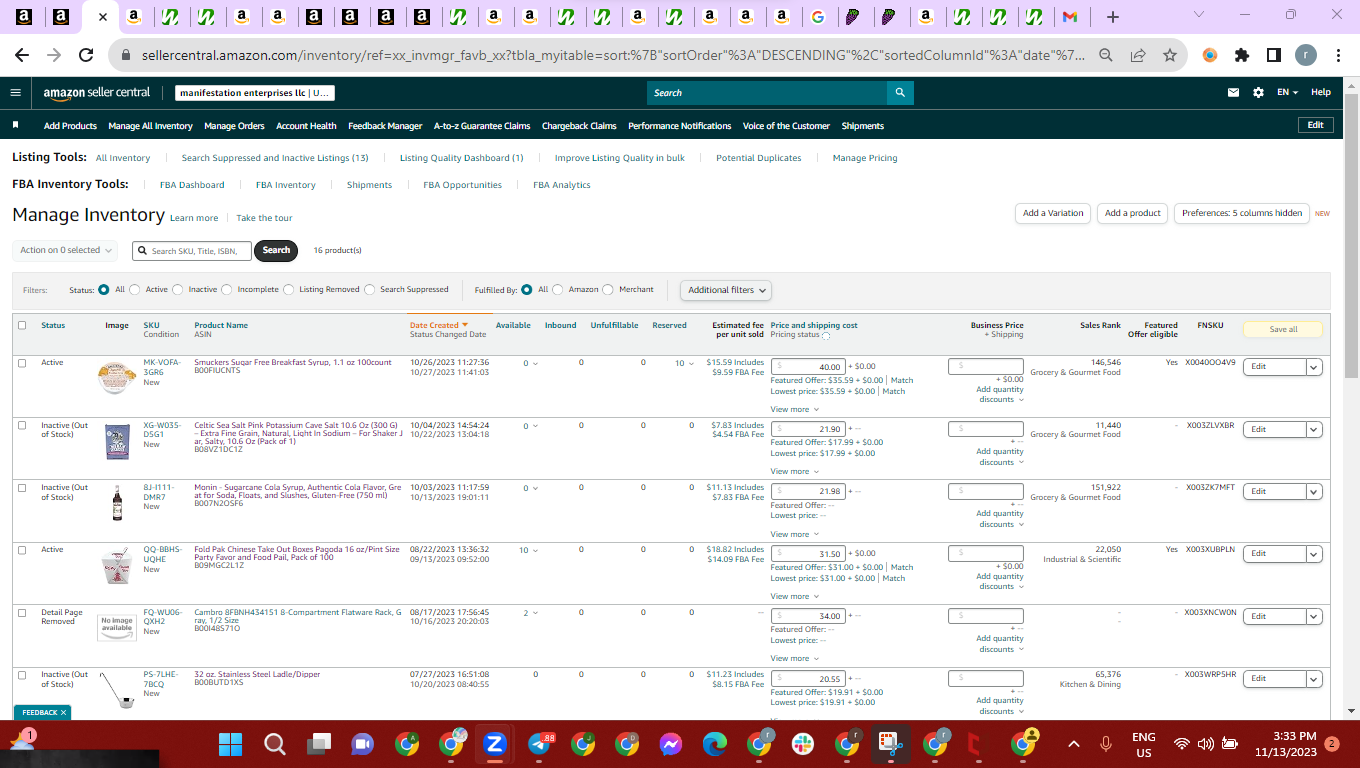Click the Cambro 8-Compartment Flatware Rack product name

tap(298, 616)
